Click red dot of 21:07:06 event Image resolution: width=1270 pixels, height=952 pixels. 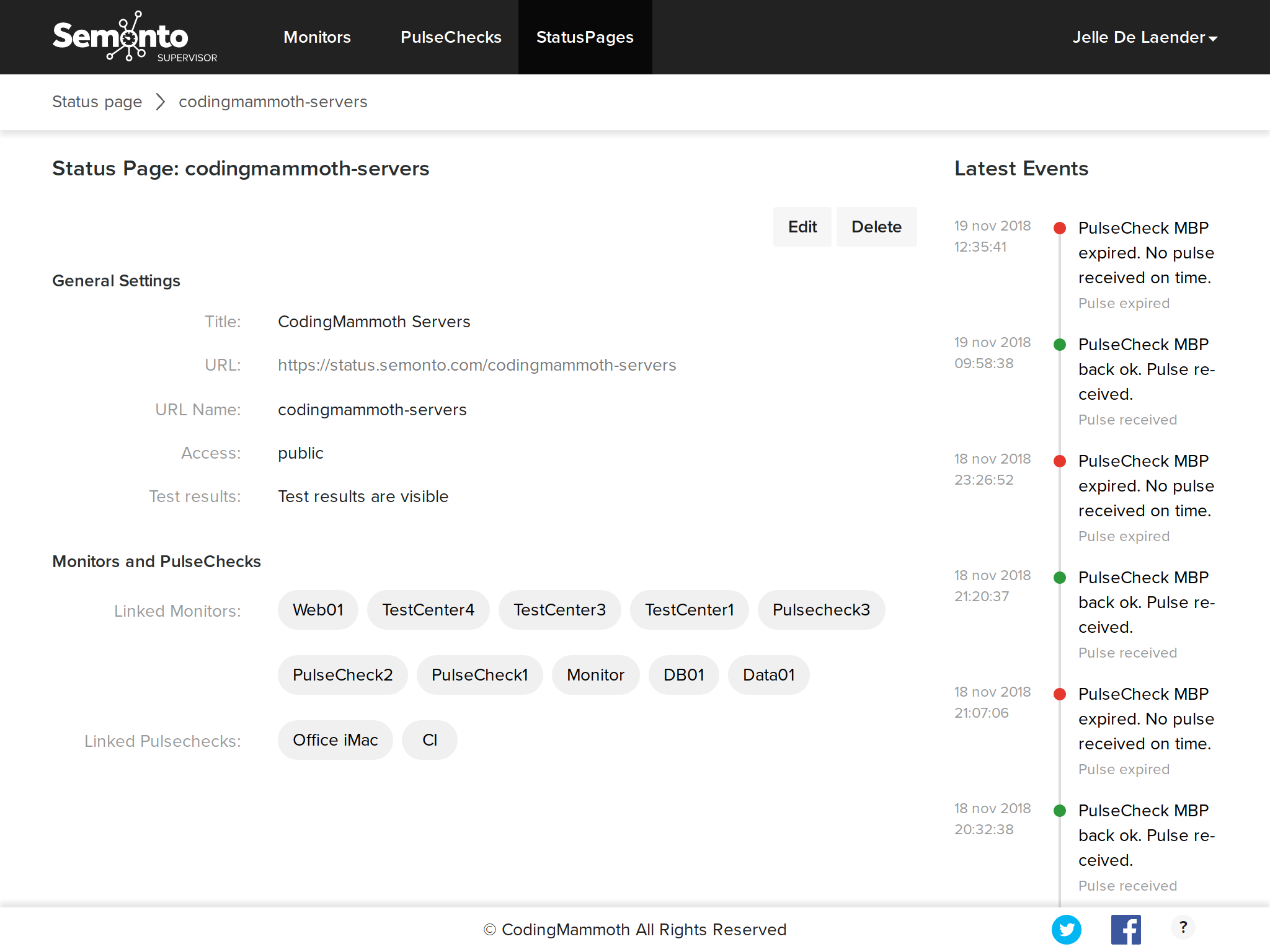pyautogui.click(x=1060, y=694)
